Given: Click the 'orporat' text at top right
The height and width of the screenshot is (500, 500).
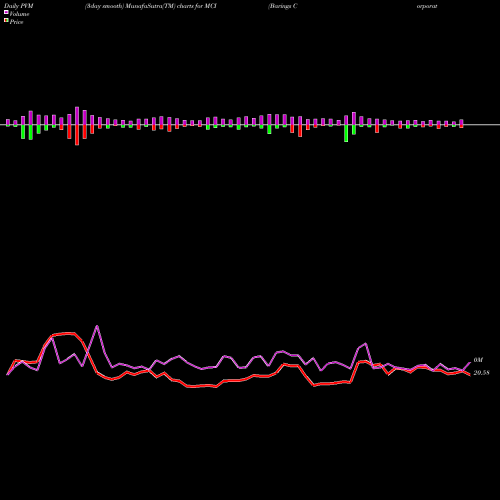Looking at the screenshot, I should click(427, 6).
